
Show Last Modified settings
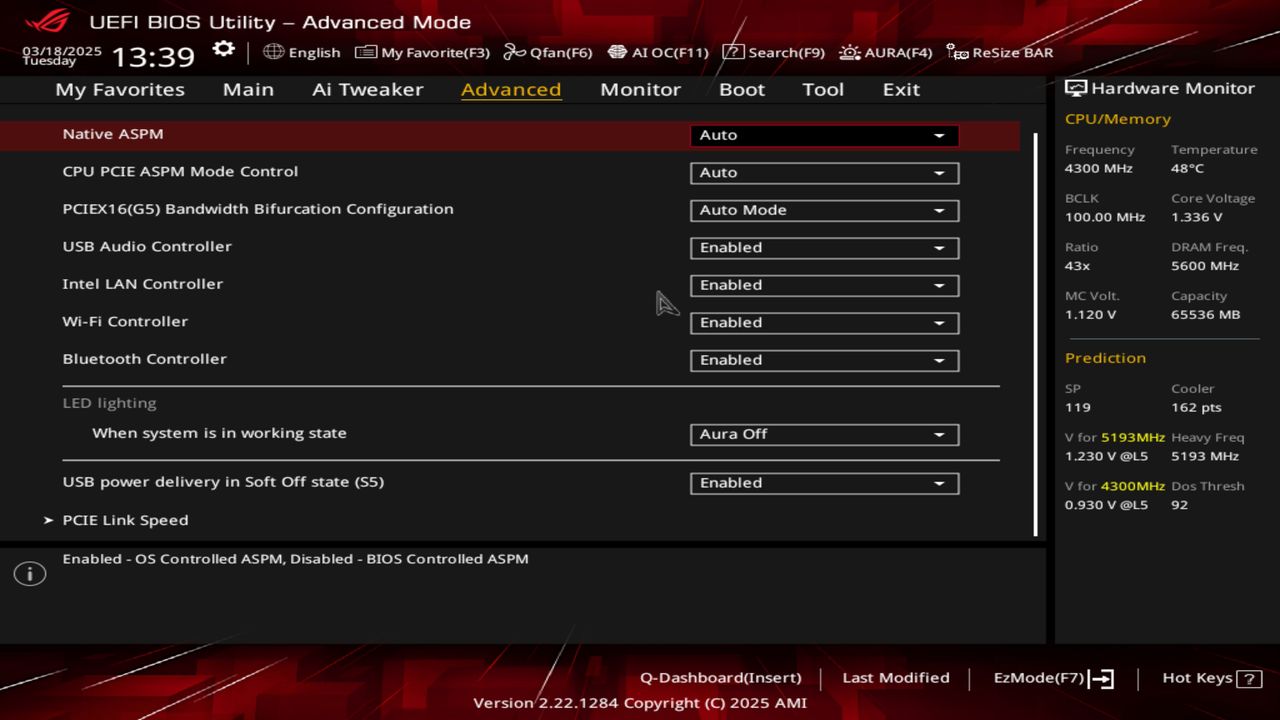tap(896, 678)
